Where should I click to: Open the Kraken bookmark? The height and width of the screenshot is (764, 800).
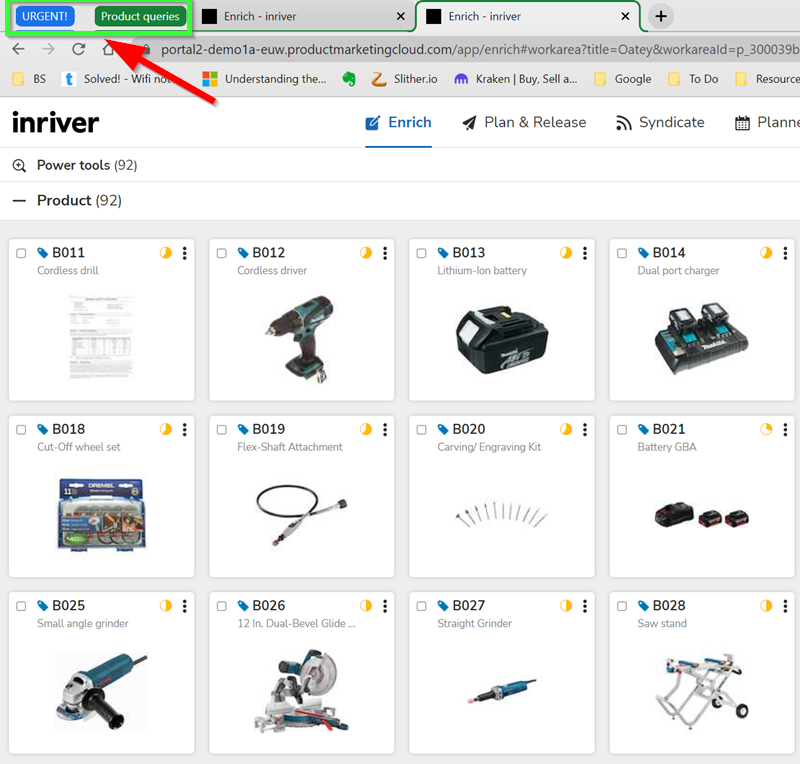[x=515, y=79]
